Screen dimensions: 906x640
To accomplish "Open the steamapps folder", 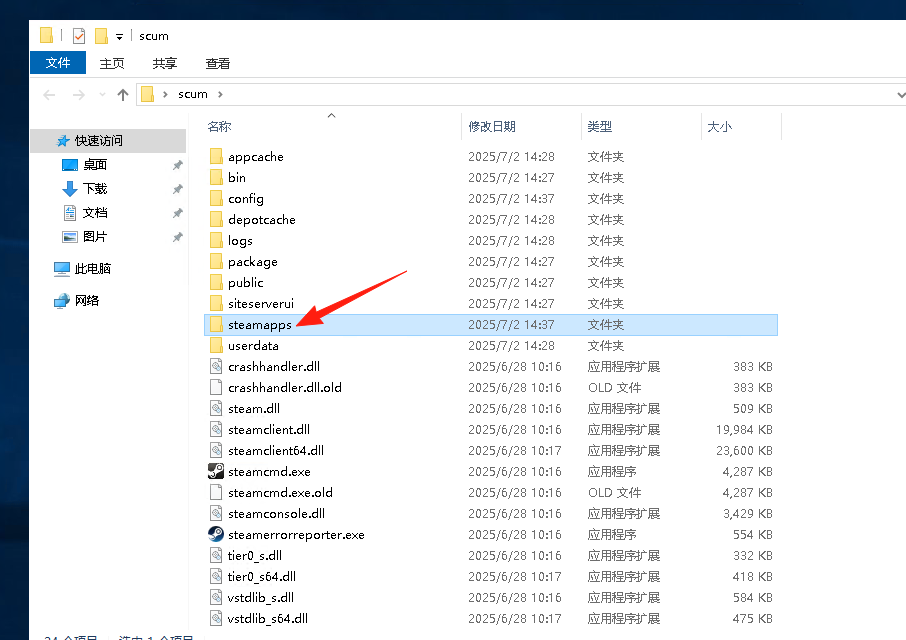I will click(260, 324).
